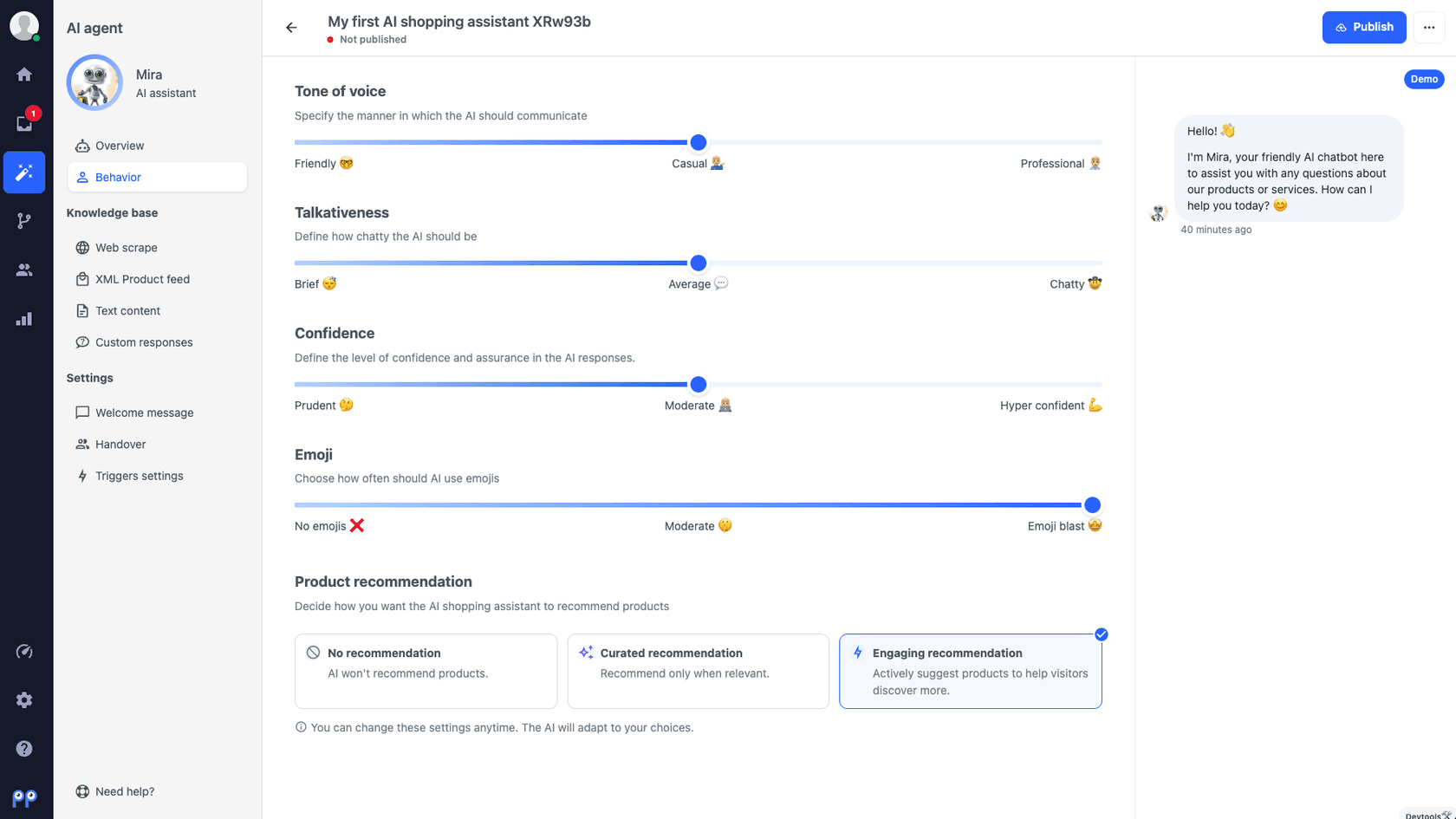Click the Not published status text
This screenshot has width=1456, height=819.
[x=373, y=40]
